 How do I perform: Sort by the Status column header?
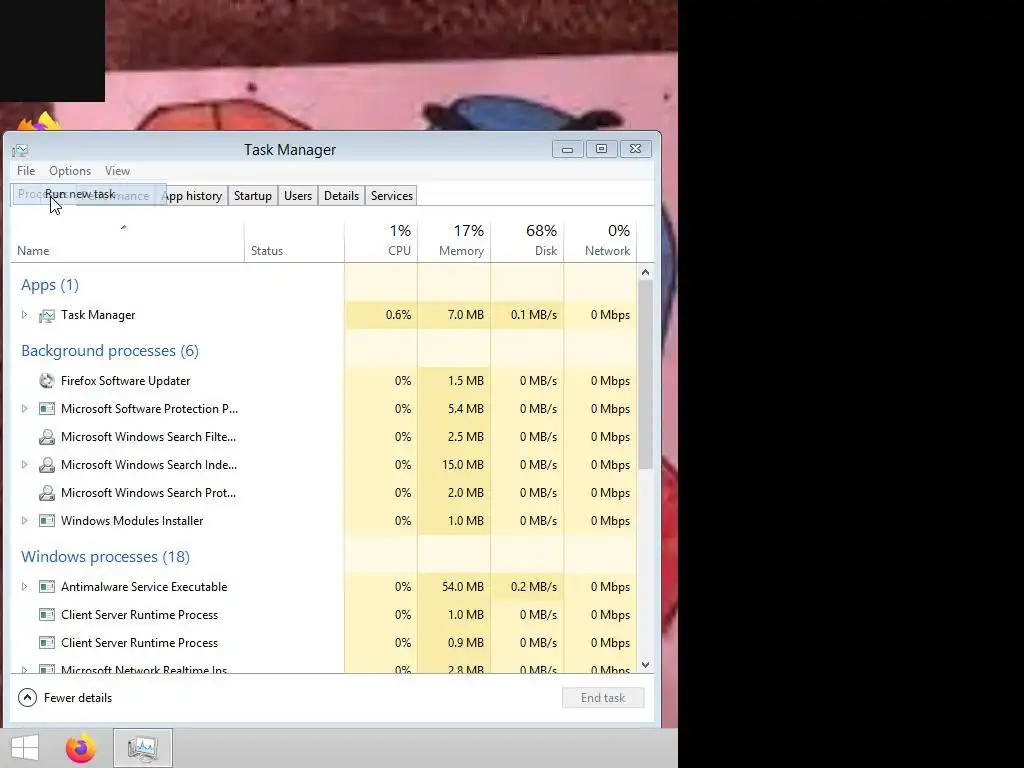(294, 242)
